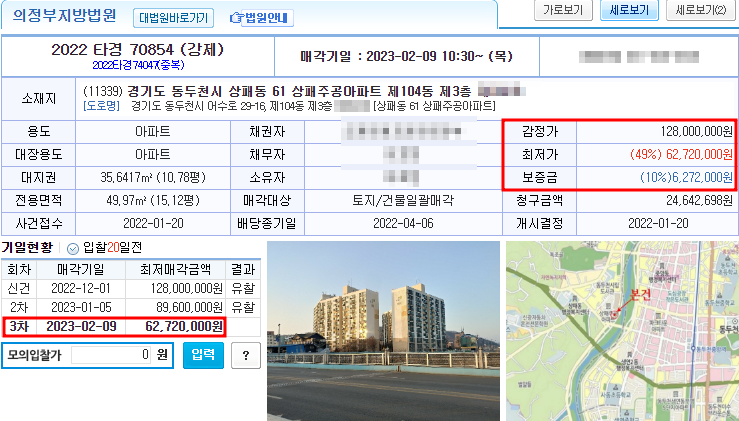Select the appraisal value 128,000,000원 under 감정가
739x421 pixels.
click(697, 132)
